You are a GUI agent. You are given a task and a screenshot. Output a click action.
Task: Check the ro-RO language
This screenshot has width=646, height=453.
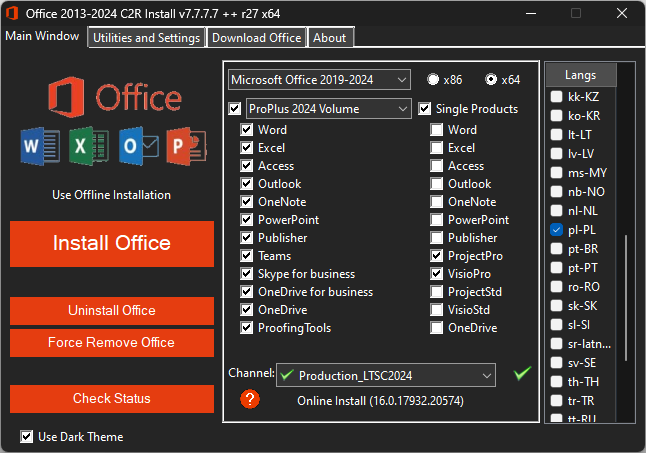[x=556, y=287]
